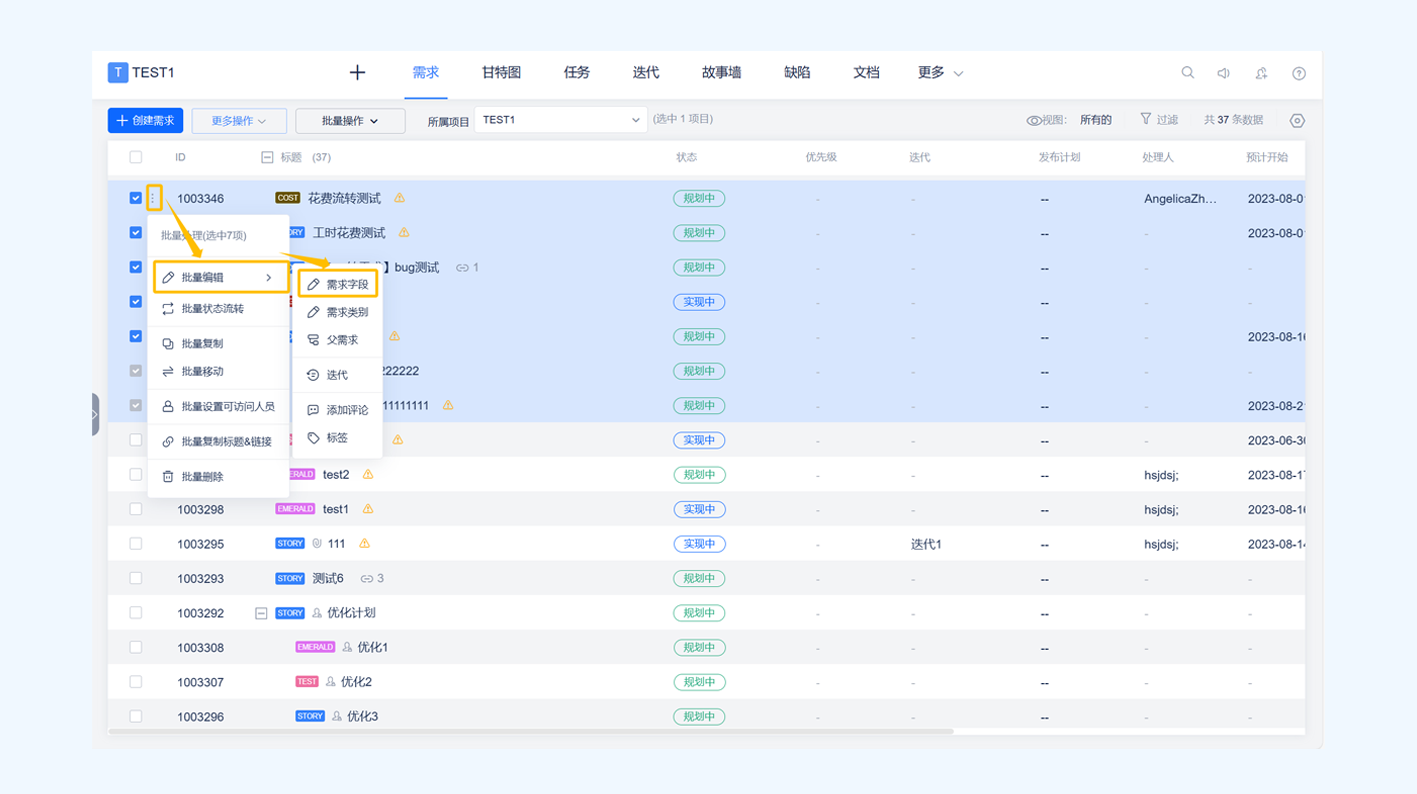Click the 过滤 filter button
Image resolution: width=1417 pixels, height=794 pixels.
[x=1159, y=119]
